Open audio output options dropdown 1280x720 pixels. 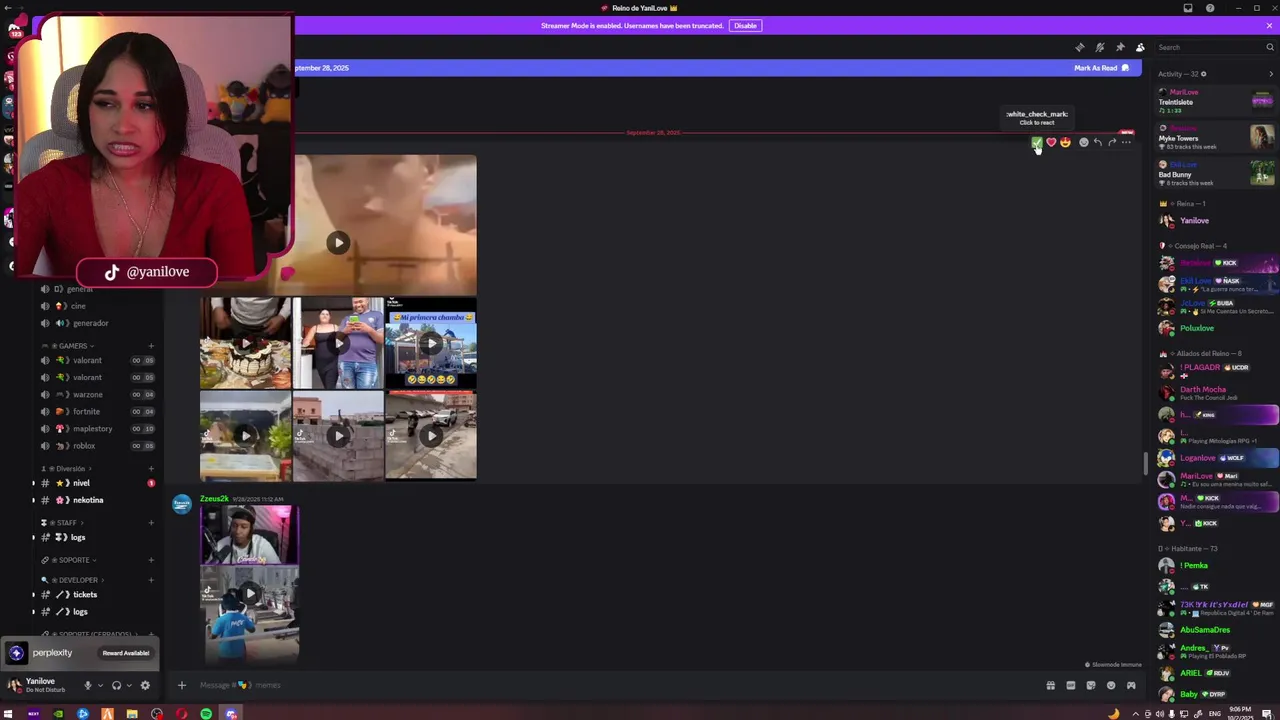[x=129, y=685]
